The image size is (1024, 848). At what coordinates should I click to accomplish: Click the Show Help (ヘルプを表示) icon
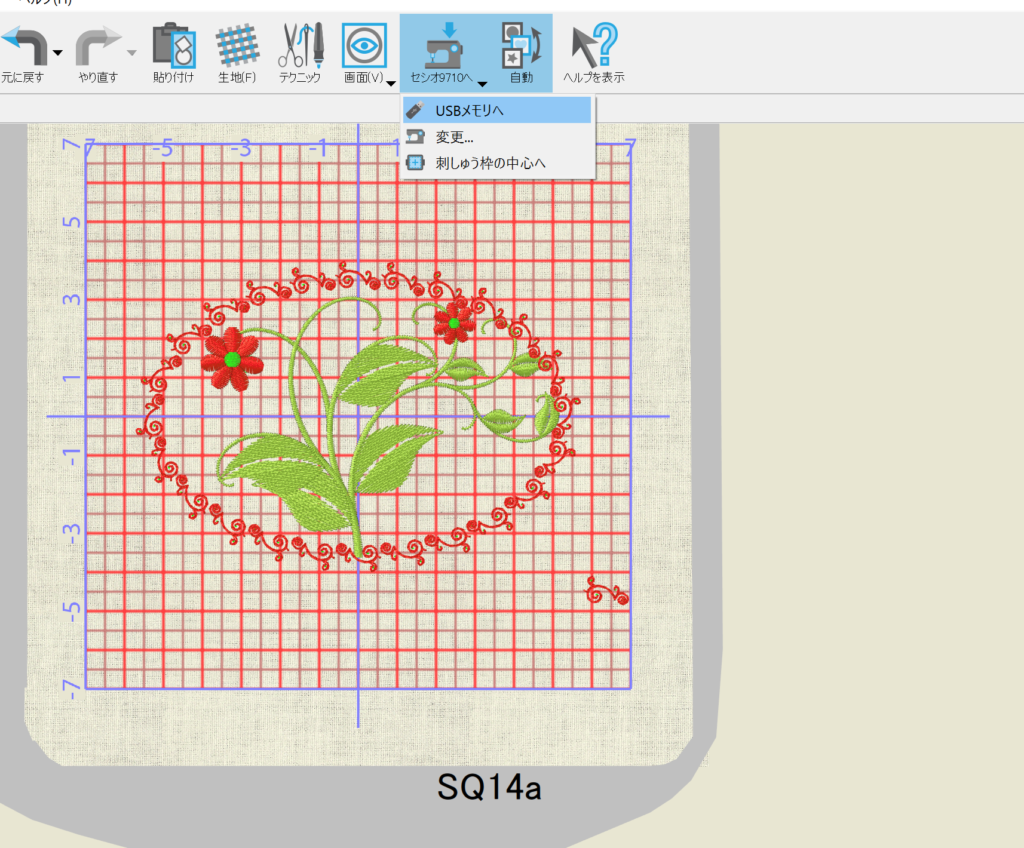[594, 45]
